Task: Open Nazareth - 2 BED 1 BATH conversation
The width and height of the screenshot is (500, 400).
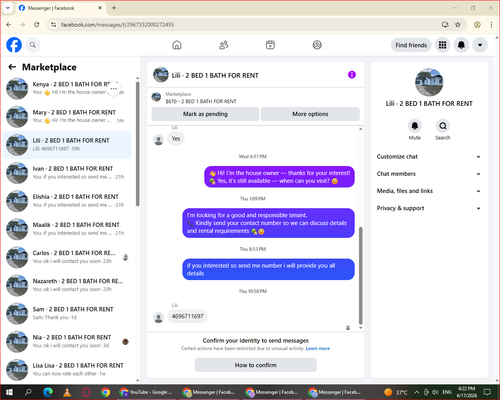Action: (x=68, y=285)
